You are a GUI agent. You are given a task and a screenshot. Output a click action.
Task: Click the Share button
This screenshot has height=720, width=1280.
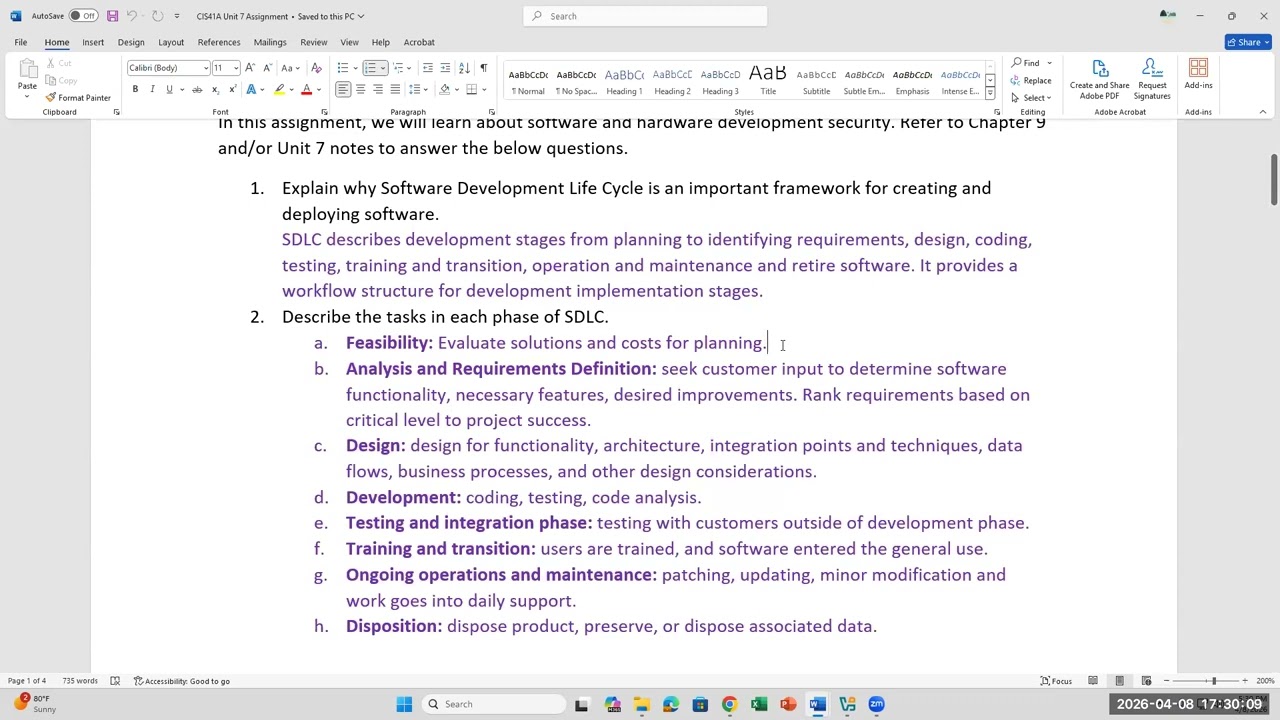click(1248, 42)
